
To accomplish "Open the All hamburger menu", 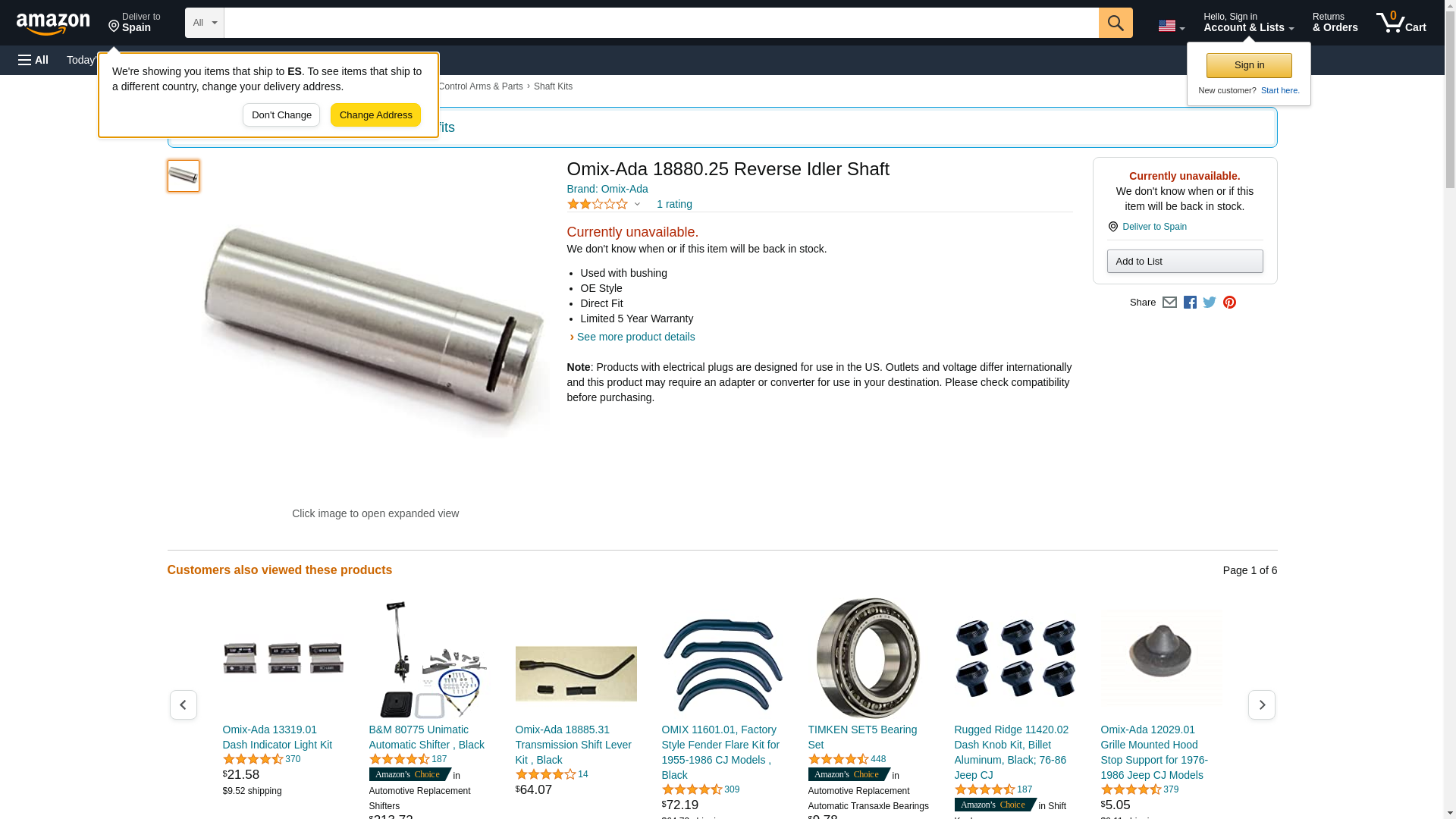I will pos(33,60).
